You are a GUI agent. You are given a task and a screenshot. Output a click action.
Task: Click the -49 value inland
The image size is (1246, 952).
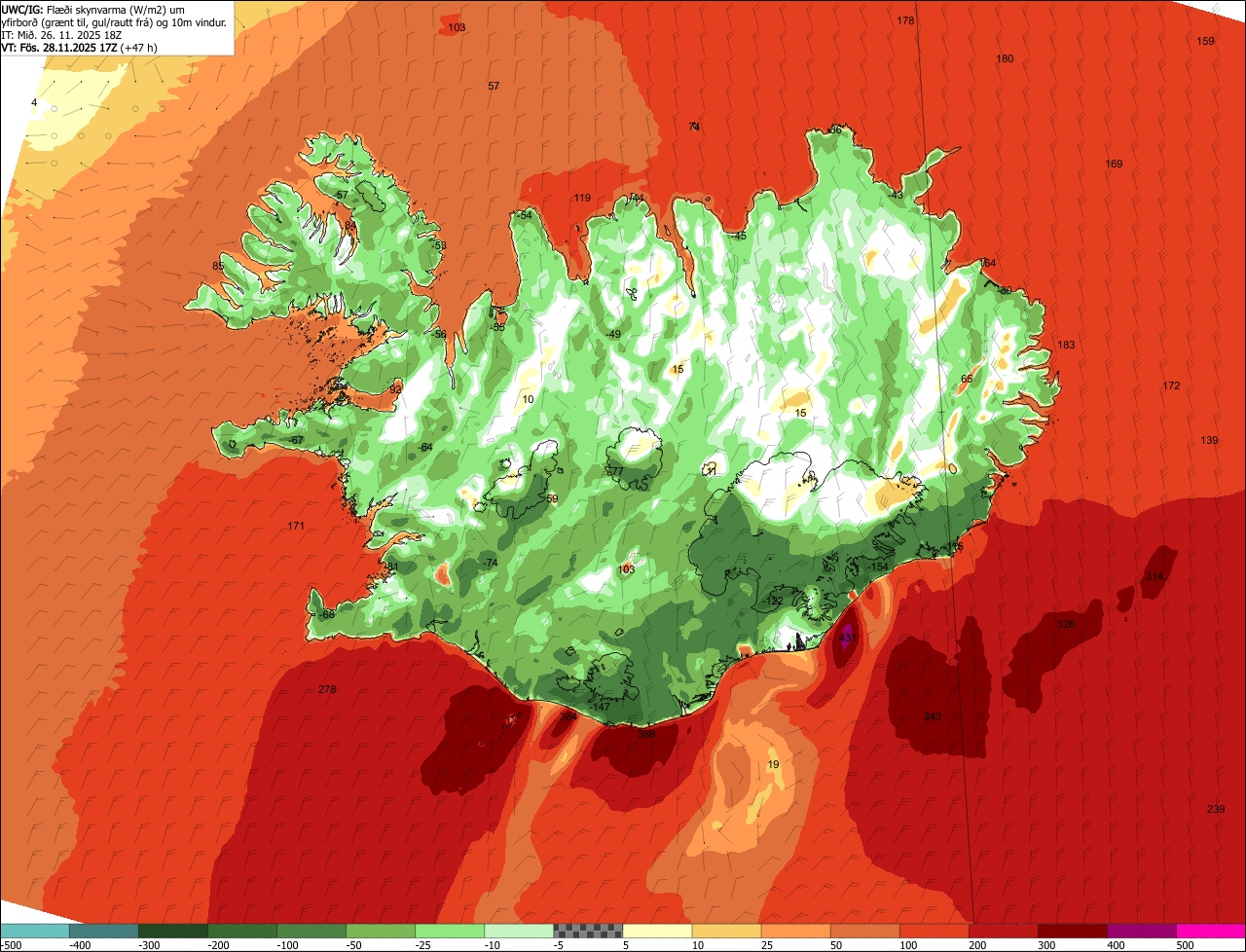pyautogui.click(x=612, y=334)
